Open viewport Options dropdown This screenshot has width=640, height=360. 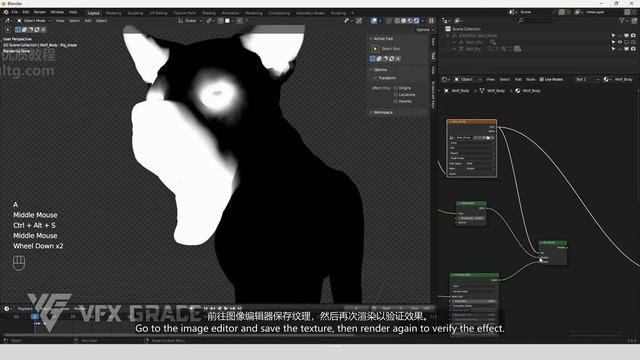click(x=424, y=30)
